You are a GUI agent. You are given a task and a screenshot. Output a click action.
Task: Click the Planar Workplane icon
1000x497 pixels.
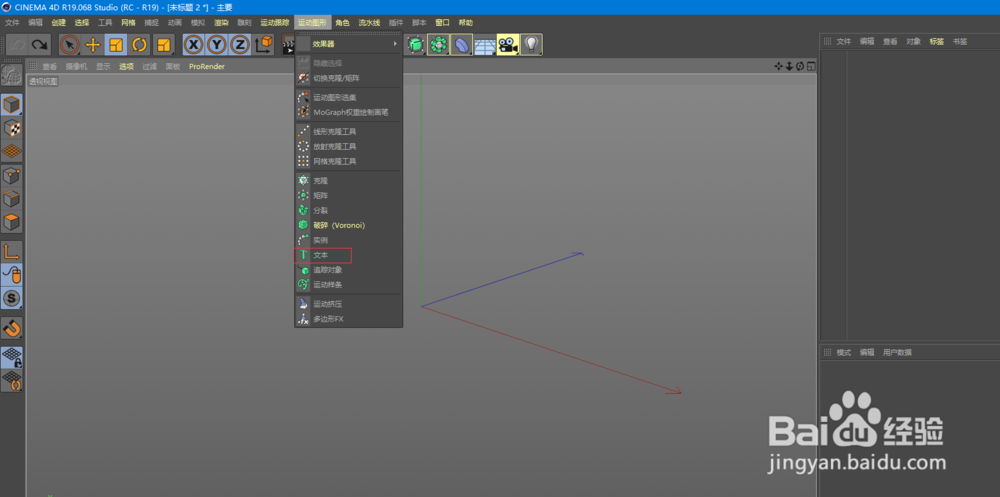point(12,381)
